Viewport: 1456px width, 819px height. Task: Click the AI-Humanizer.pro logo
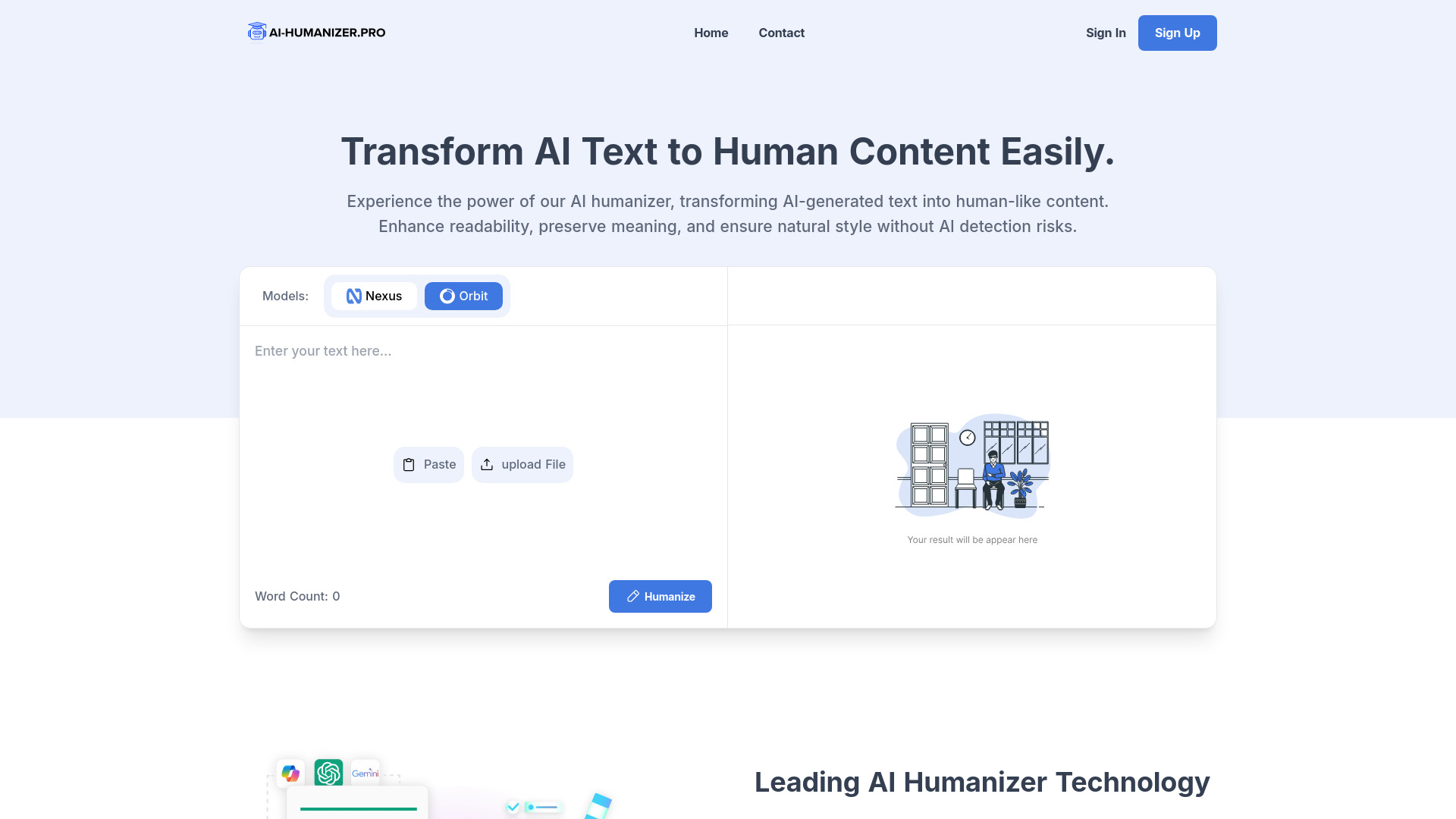pos(316,32)
